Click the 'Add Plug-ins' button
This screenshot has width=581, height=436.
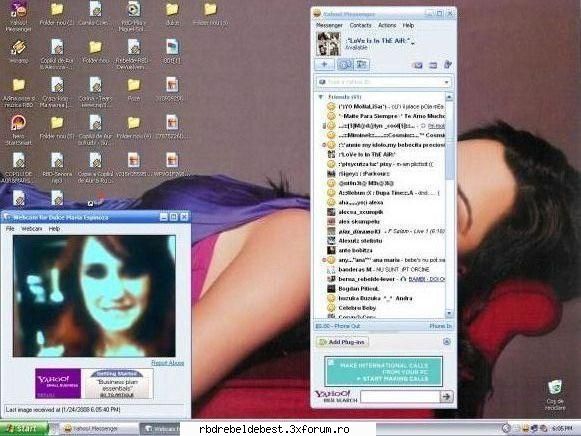pos(342,342)
